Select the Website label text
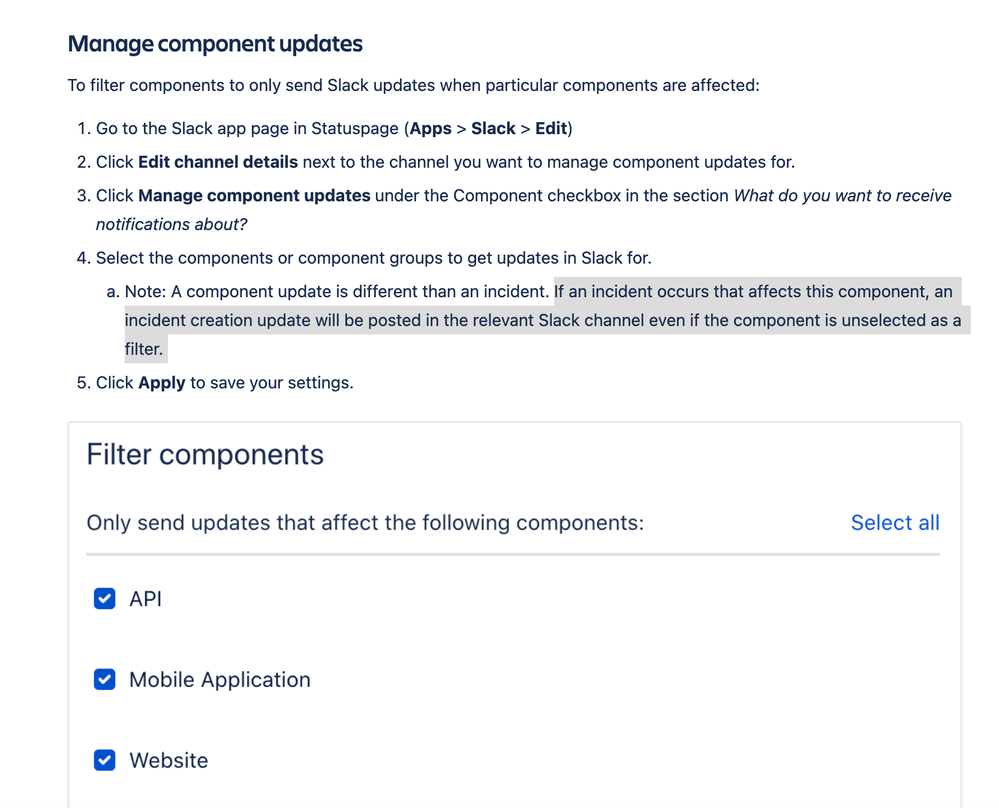The image size is (999, 808). coord(169,760)
